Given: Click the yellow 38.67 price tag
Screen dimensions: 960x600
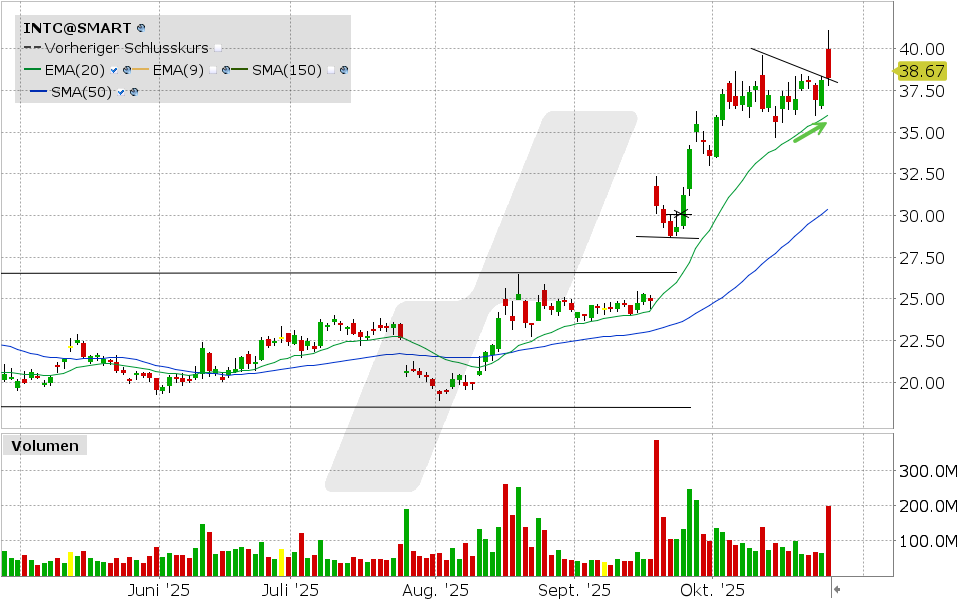Looking at the screenshot, I should coord(921,71).
